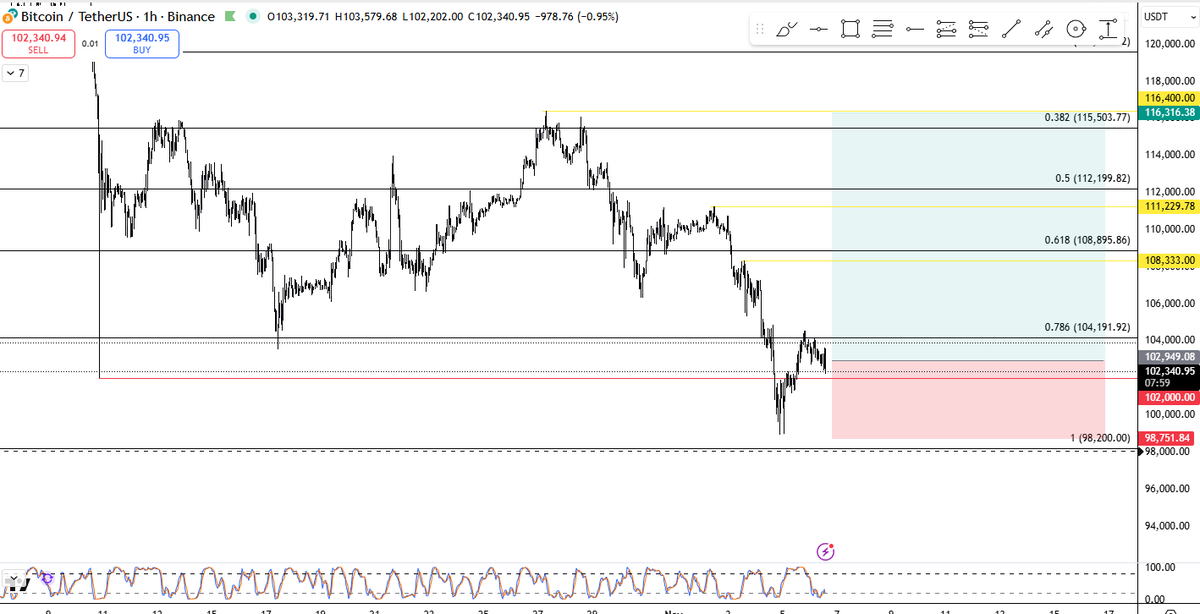
Task: Select the trend line tool
Action: [x=1011, y=29]
